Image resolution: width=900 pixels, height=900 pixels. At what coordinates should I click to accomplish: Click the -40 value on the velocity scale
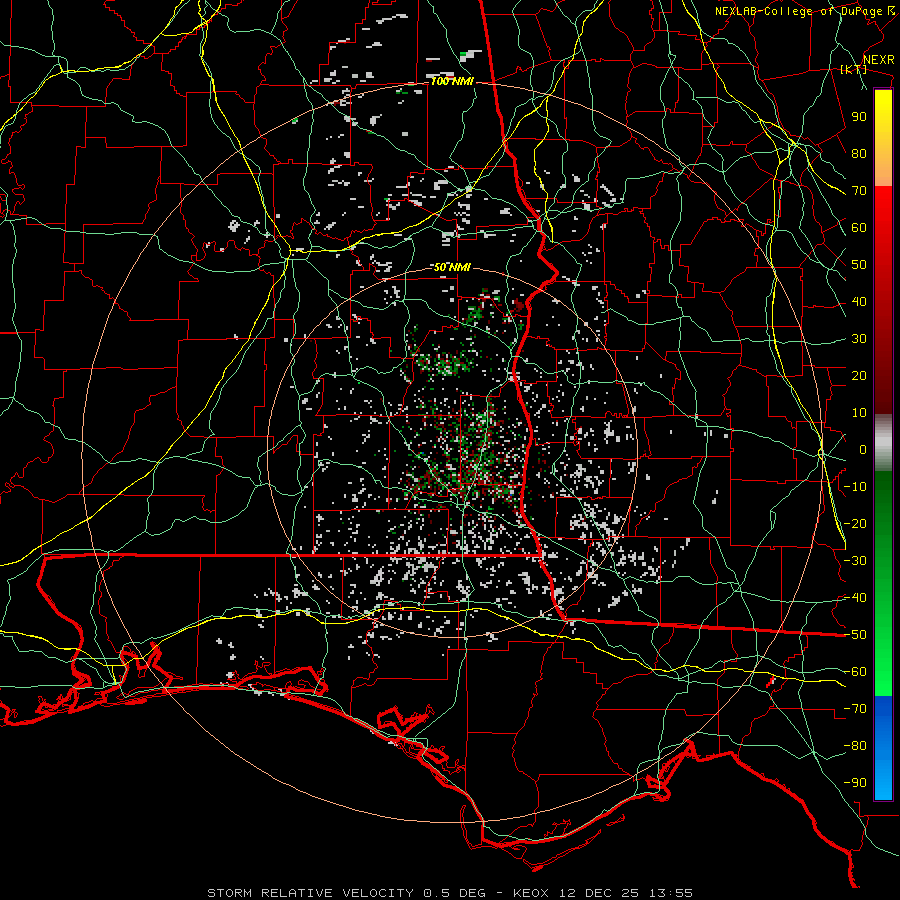855,598
